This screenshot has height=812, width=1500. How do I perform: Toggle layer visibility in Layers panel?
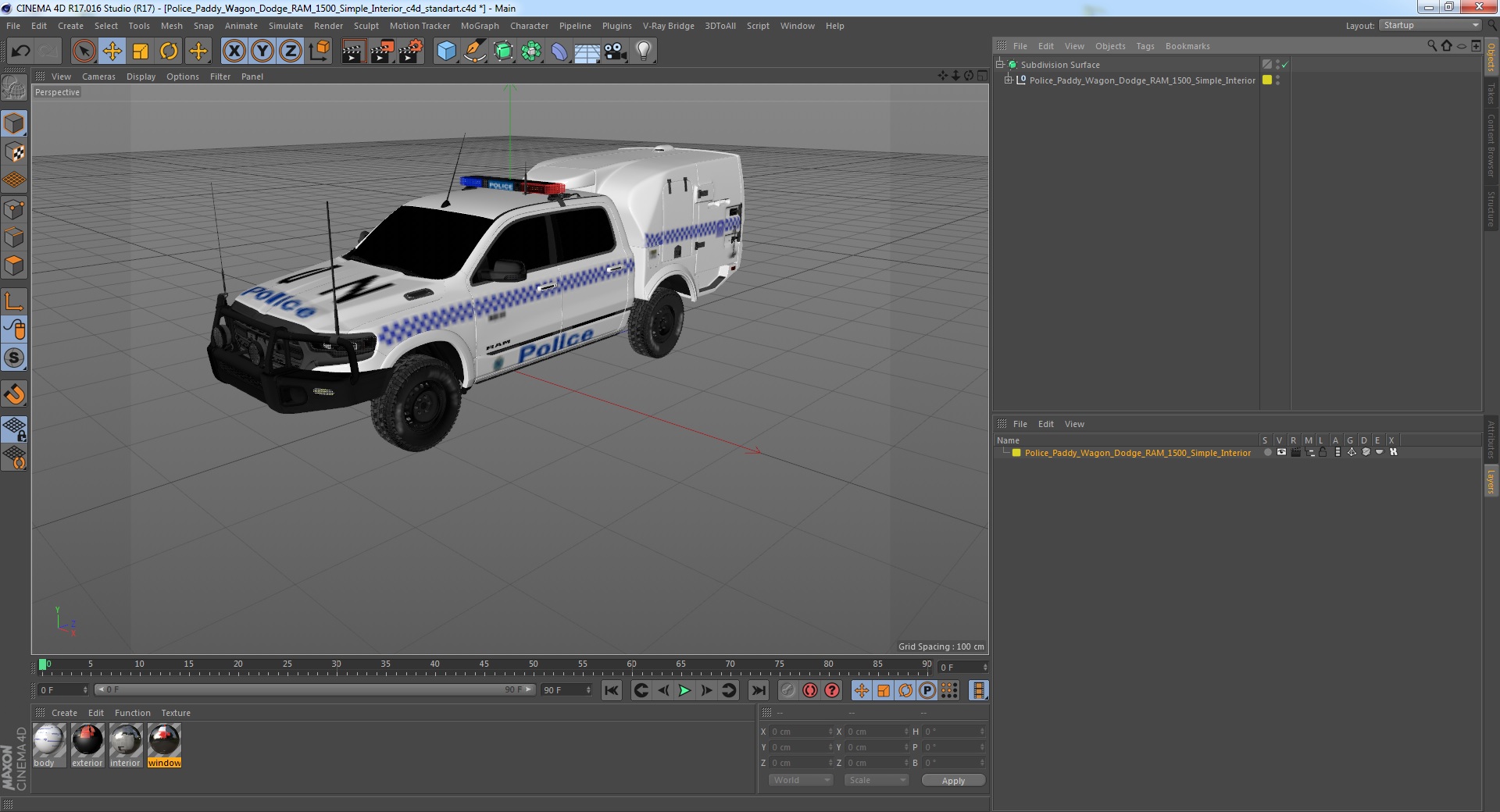[x=1281, y=453]
